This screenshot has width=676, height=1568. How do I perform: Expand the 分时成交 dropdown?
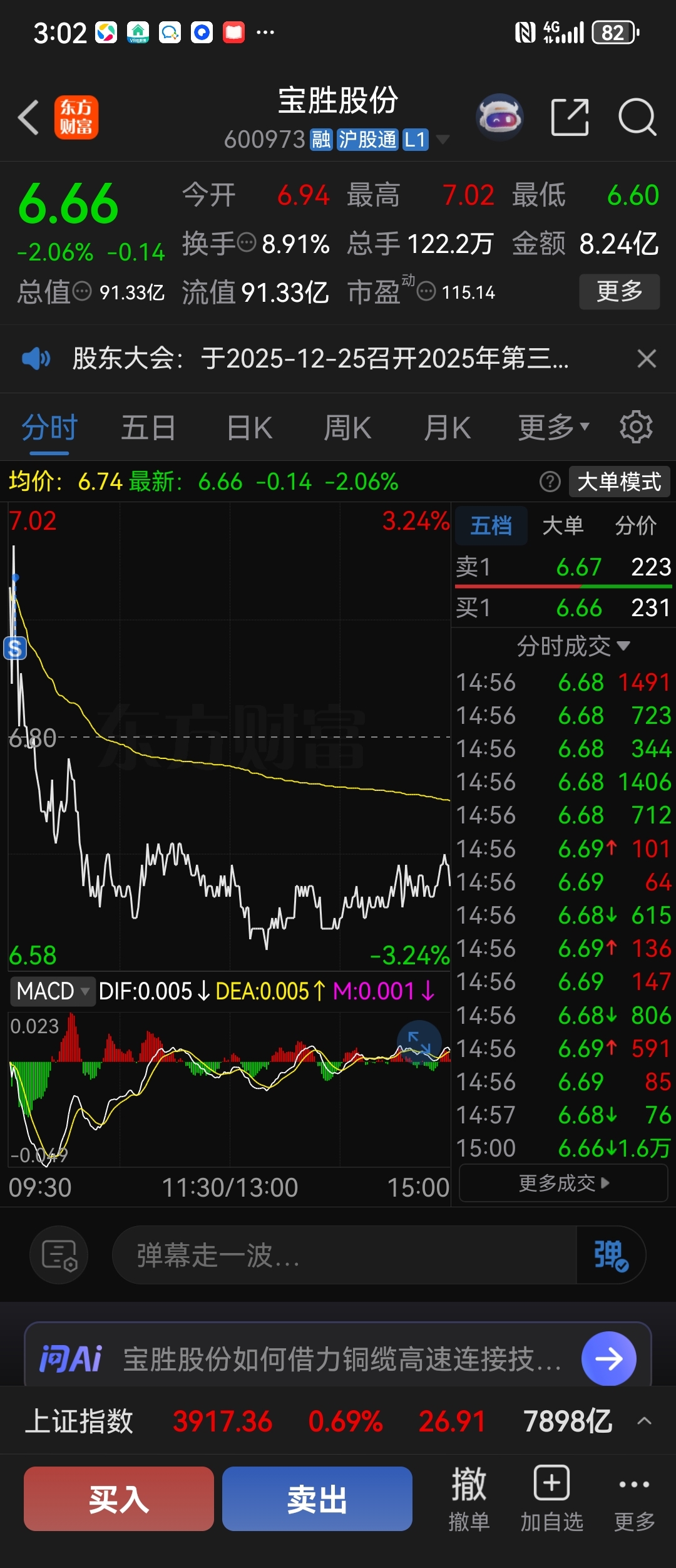tap(572, 646)
